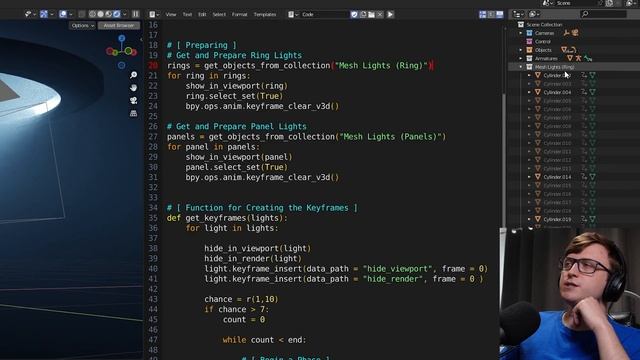Click the zoom magnifier viewport icon
The height and width of the screenshot is (360, 640).
click(133, 75)
